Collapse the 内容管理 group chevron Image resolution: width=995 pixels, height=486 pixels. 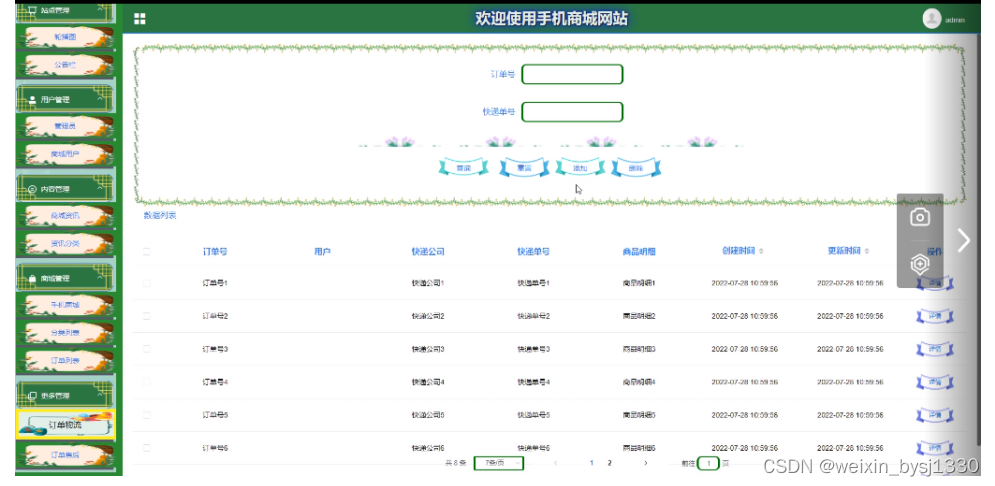point(100,188)
